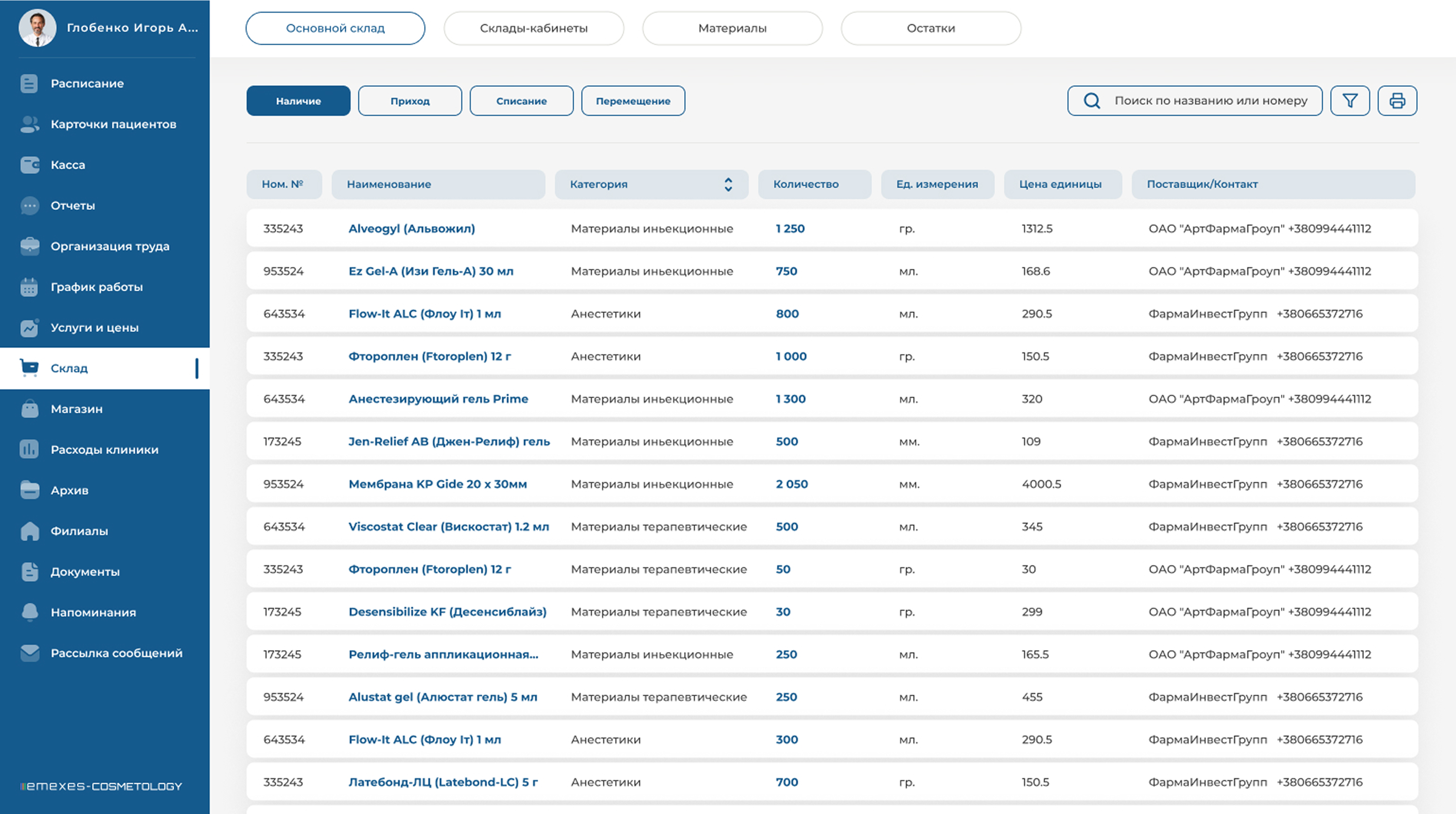
Task: Open Alveogyl (Альвожил) item link
Action: (411, 229)
